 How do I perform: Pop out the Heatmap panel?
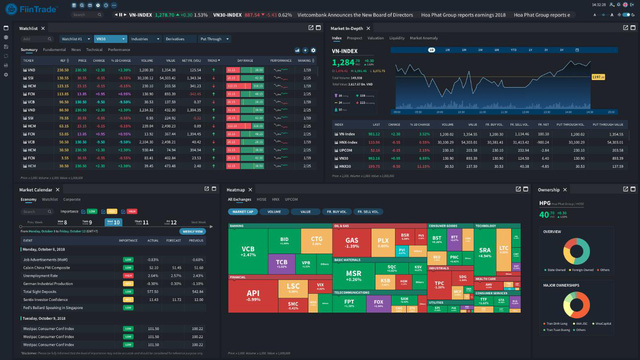[x=518, y=189]
